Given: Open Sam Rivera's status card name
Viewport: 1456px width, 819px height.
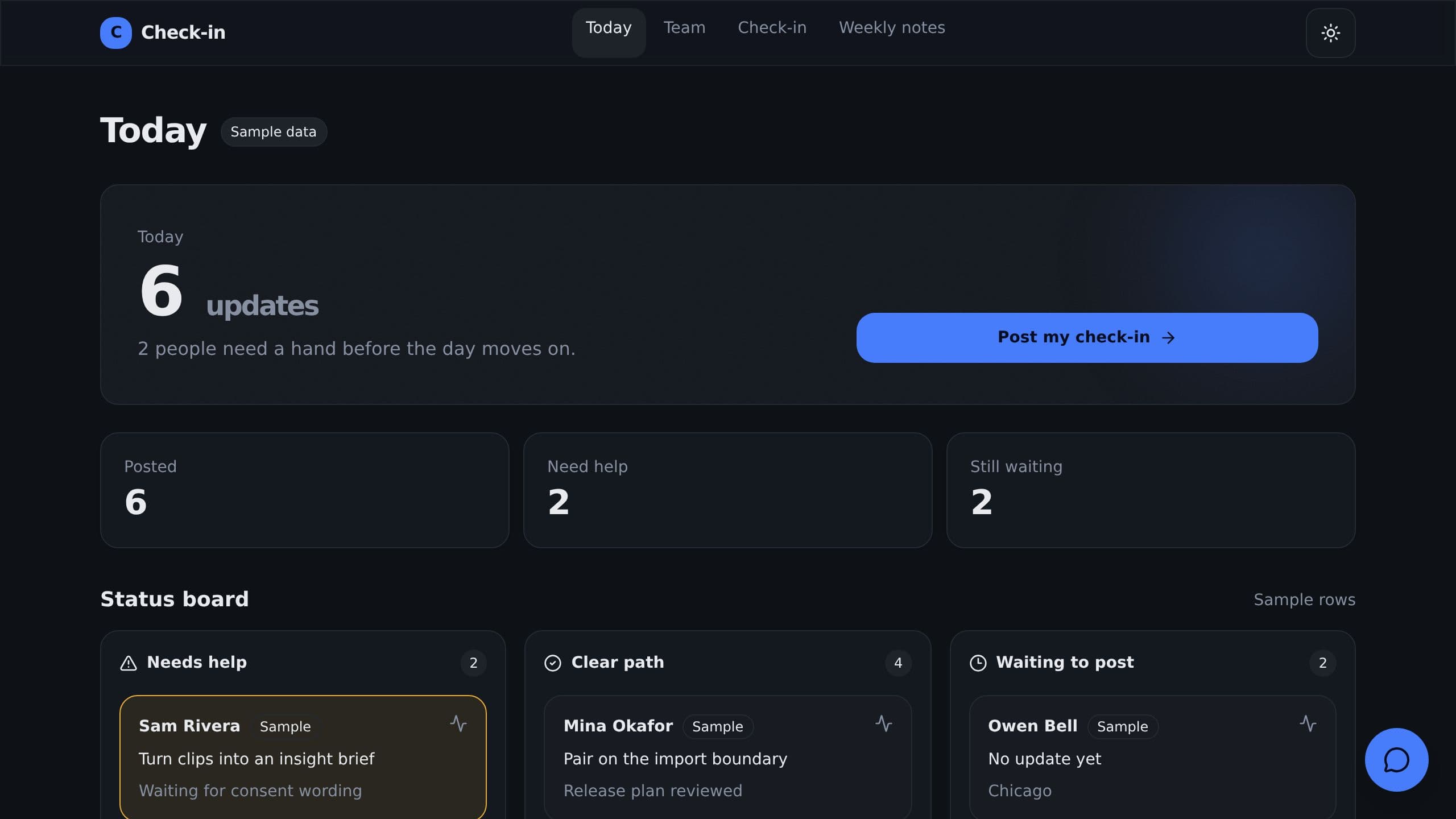Looking at the screenshot, I should click(x=189, y=726).
